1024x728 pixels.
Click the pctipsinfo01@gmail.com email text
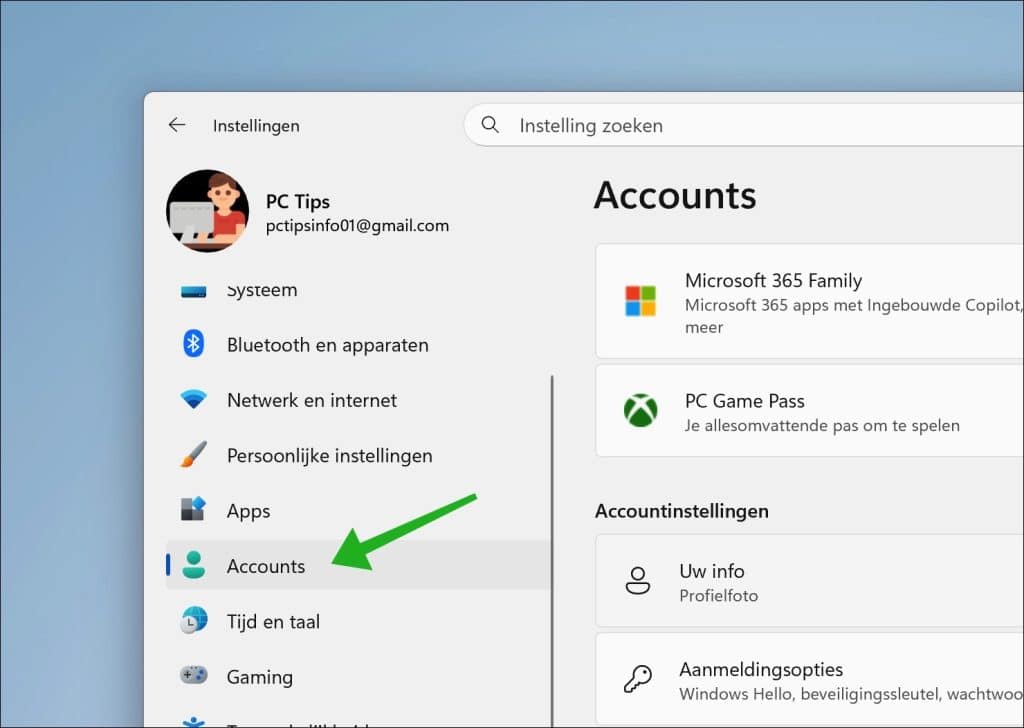(357, 226)
